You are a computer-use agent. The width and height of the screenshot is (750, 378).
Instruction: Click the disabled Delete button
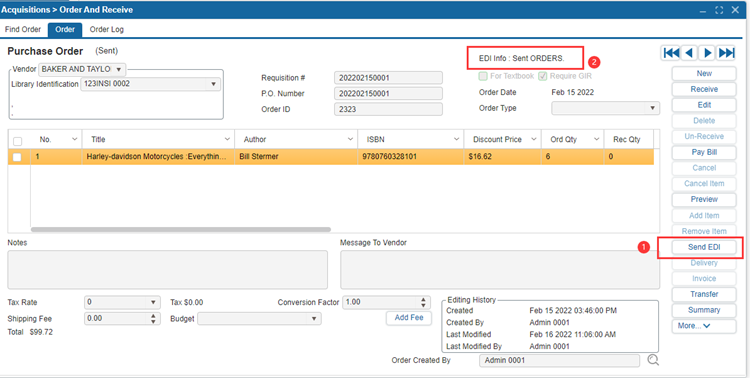click(704, 121)
